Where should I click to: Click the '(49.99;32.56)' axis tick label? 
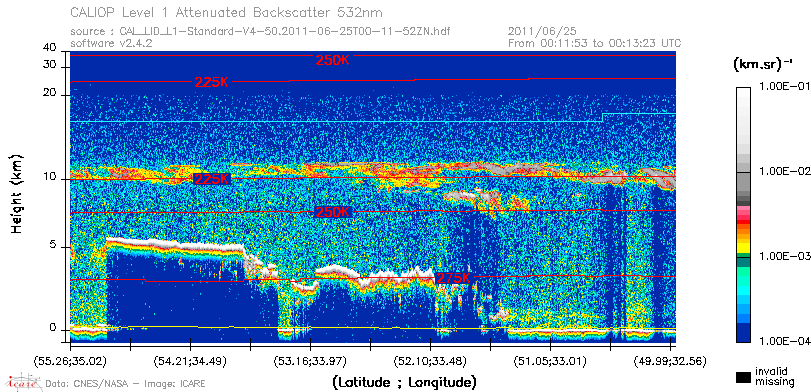[670, 360]
